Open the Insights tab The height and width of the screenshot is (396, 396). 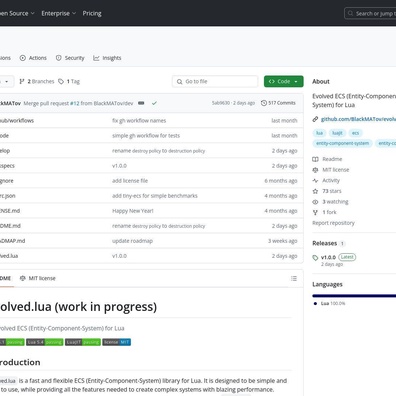[x=107, y=58]
